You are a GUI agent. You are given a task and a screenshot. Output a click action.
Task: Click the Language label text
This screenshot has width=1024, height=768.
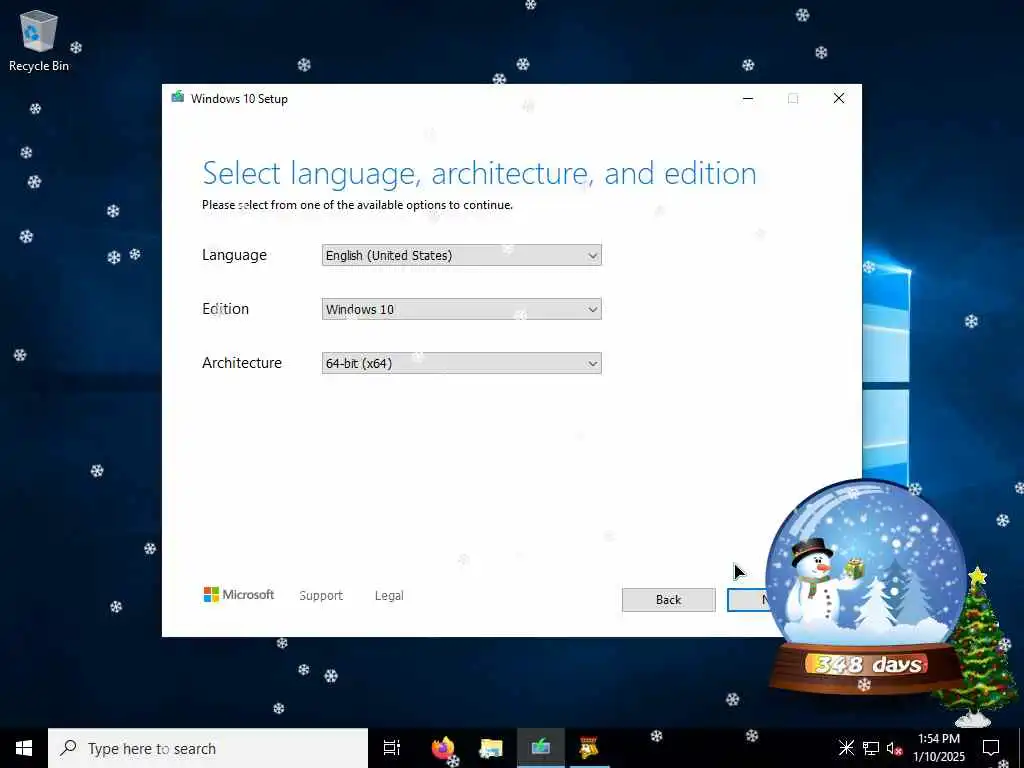pos(234,255)
